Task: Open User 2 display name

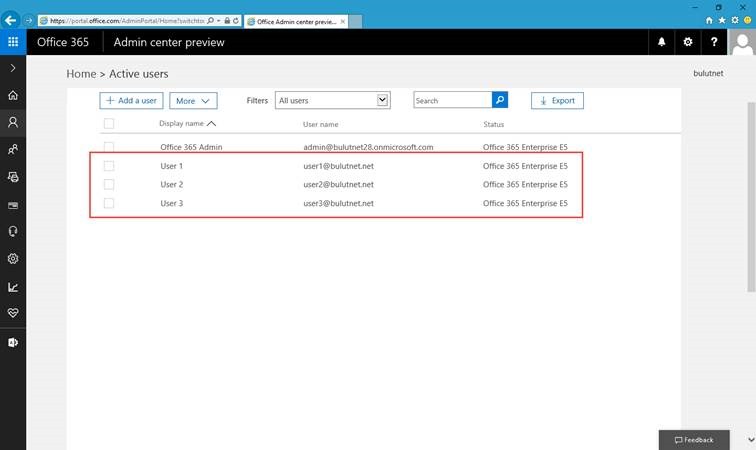Action: coord(172,184)
